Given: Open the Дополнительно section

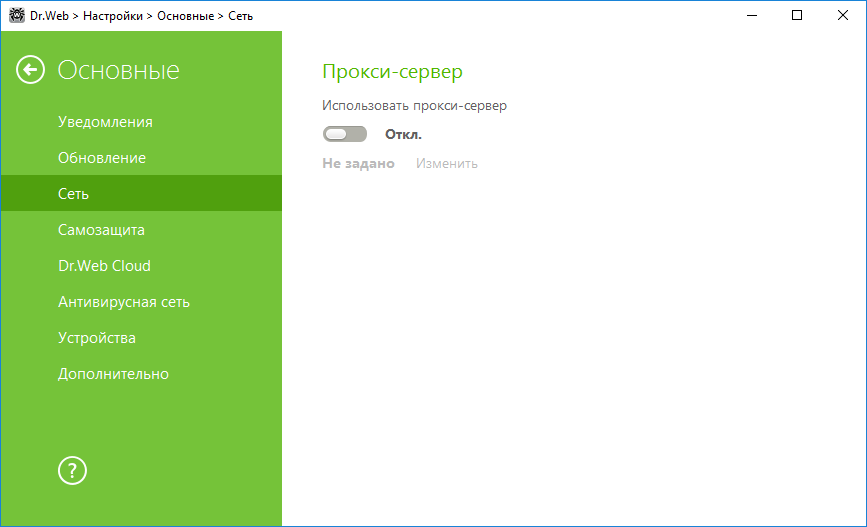Looking at the screenshot, I should point(141,374).
